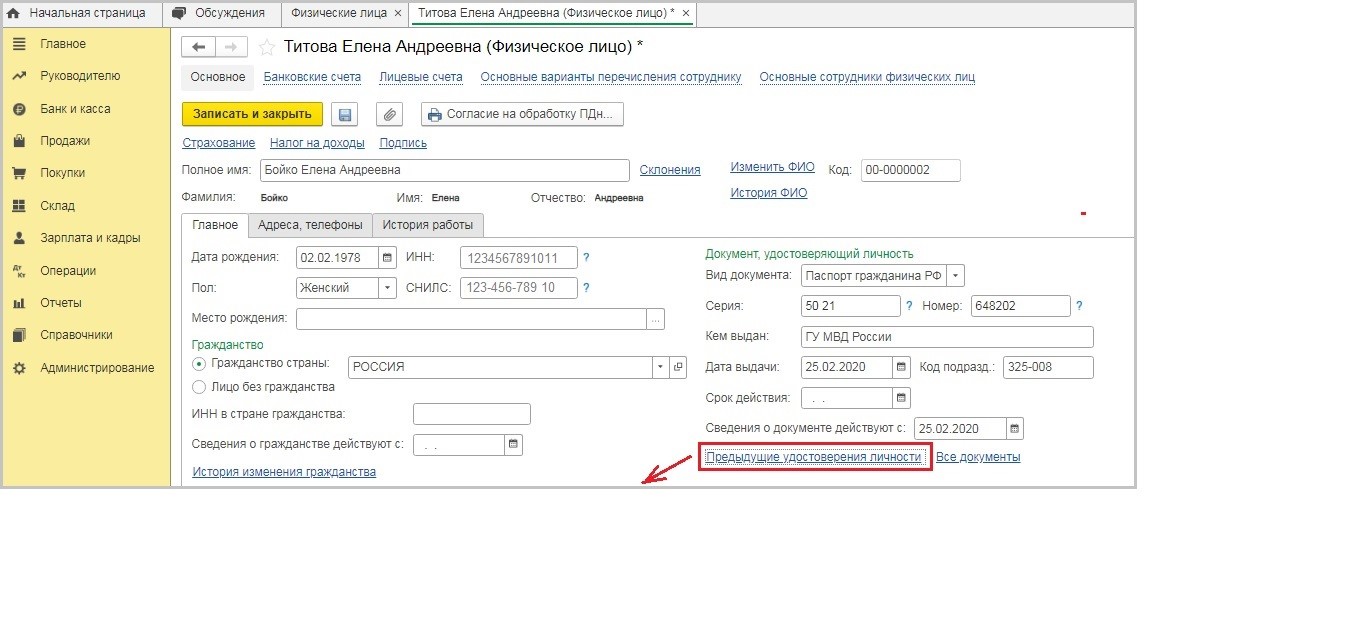Click the back navigation arrow
The image size is (1354, 626).
coord(198,47)
